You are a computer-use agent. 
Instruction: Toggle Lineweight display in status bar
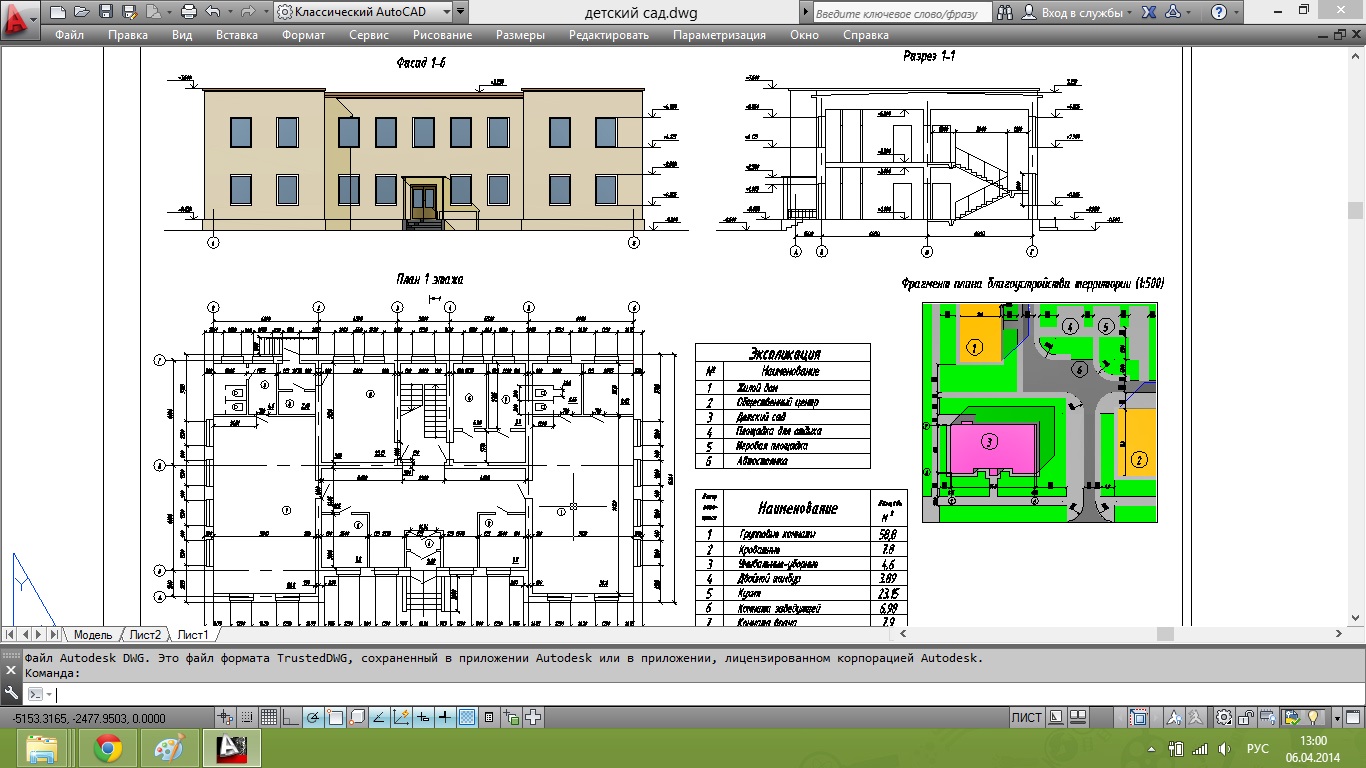444,717
